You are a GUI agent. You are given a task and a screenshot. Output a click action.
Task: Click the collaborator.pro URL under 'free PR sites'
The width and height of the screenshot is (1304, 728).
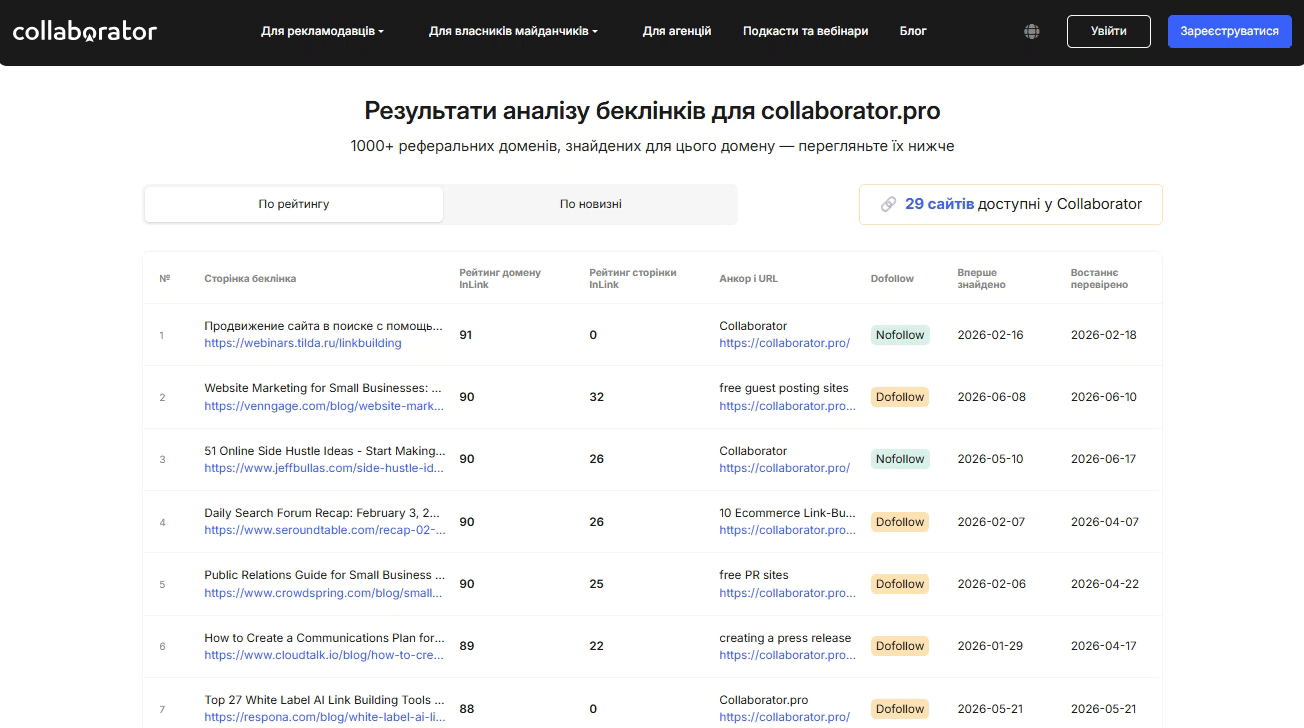pos(788,593)
